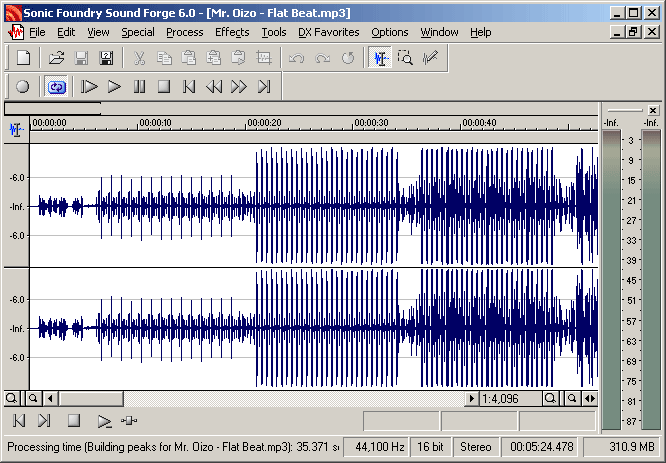Go to Start in data window transport
Screen dimensions: 666x463
click(x=19, y=421)
